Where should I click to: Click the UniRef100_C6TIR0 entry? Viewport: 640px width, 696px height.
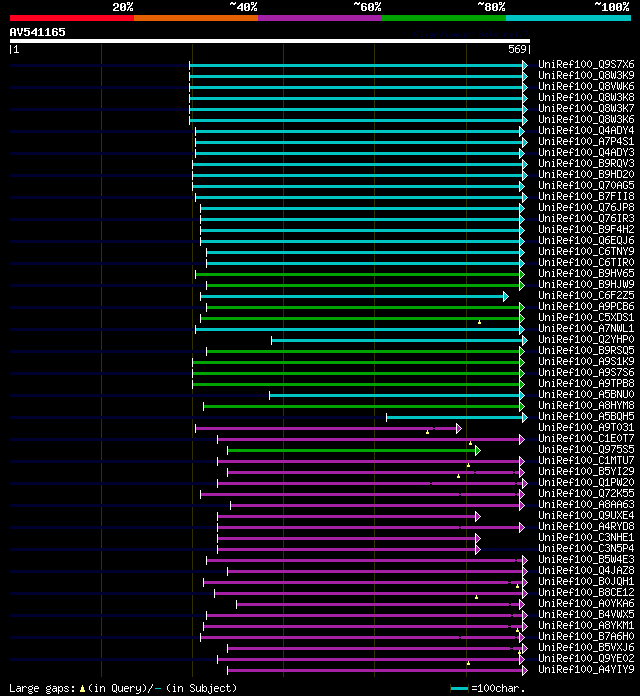[x=586, y=262]
